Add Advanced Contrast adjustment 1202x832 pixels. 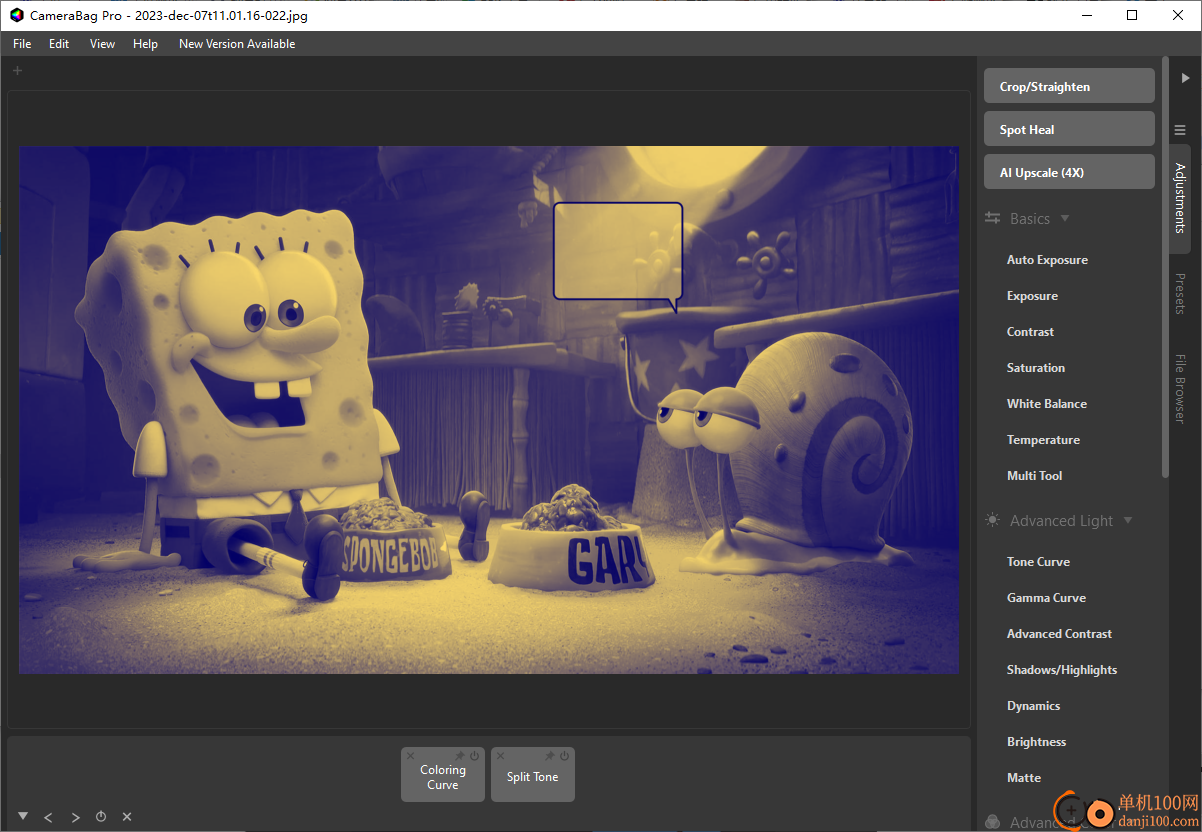[x=1059, y=634]
